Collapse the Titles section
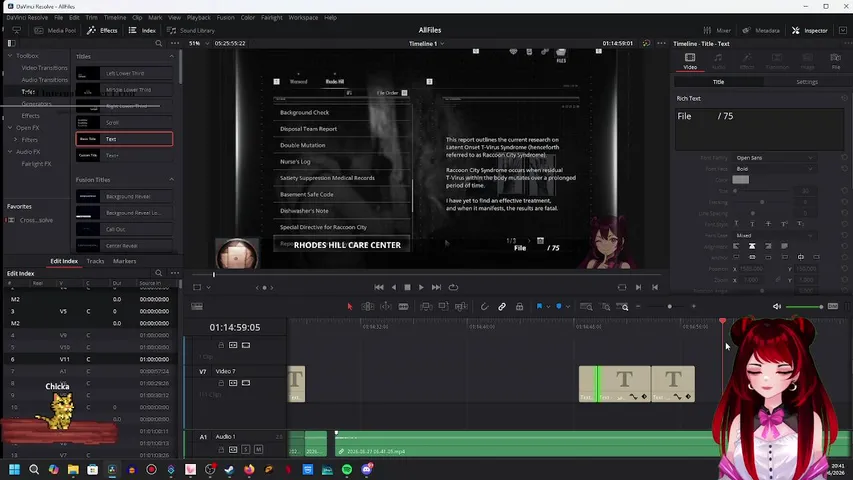 171,56
